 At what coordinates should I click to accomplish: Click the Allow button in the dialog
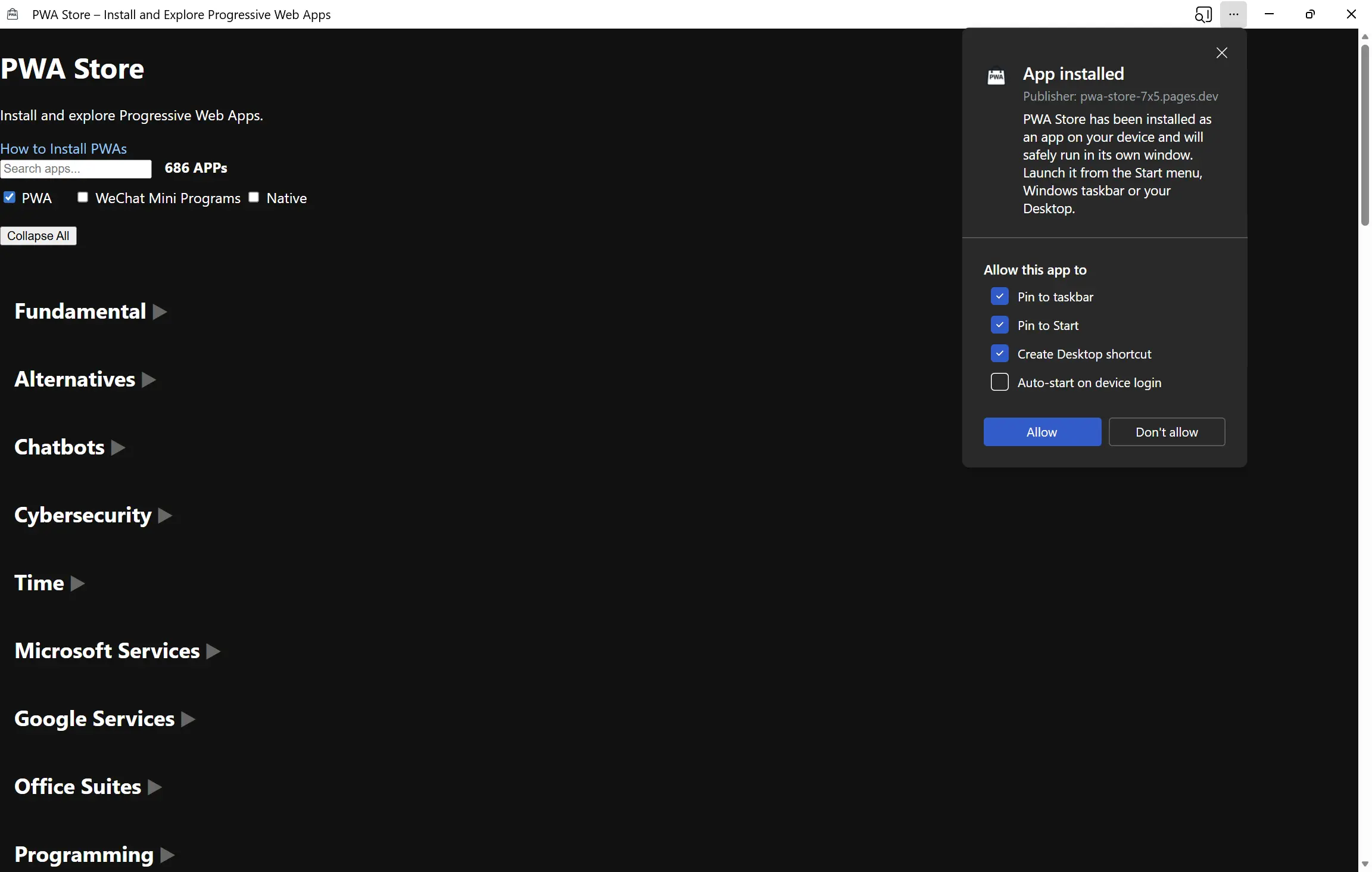1042,432
